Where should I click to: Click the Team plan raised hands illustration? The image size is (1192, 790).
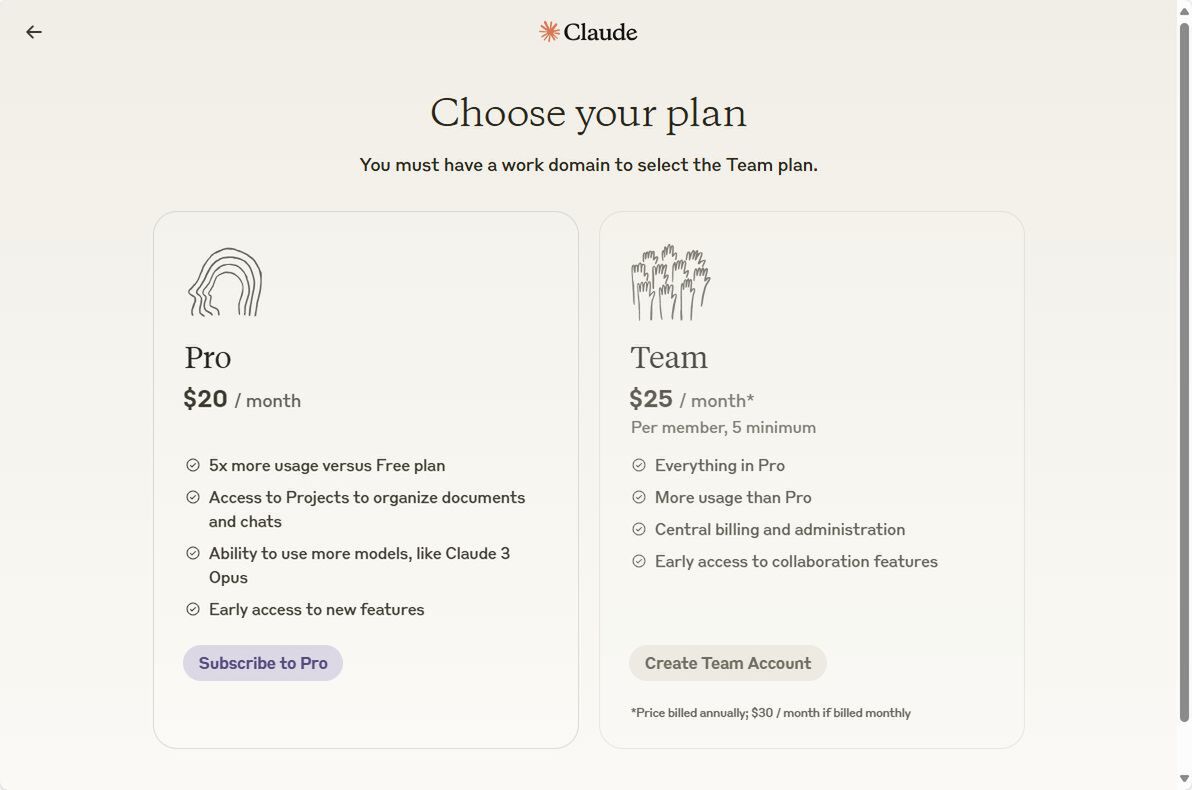pyautogui.click(x=670, y=283)
